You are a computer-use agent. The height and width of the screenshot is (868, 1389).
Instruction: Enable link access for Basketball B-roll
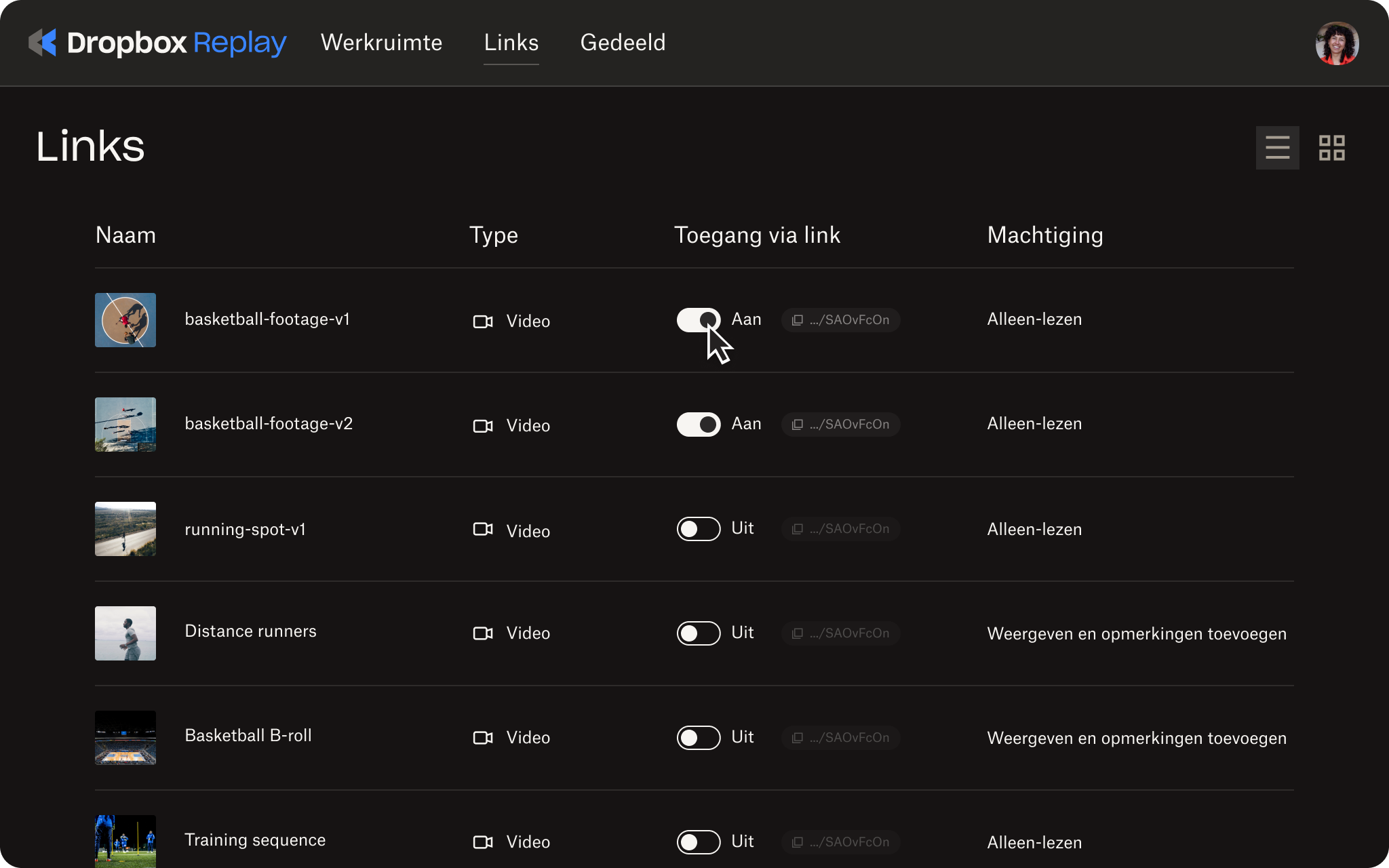point(699,738)
